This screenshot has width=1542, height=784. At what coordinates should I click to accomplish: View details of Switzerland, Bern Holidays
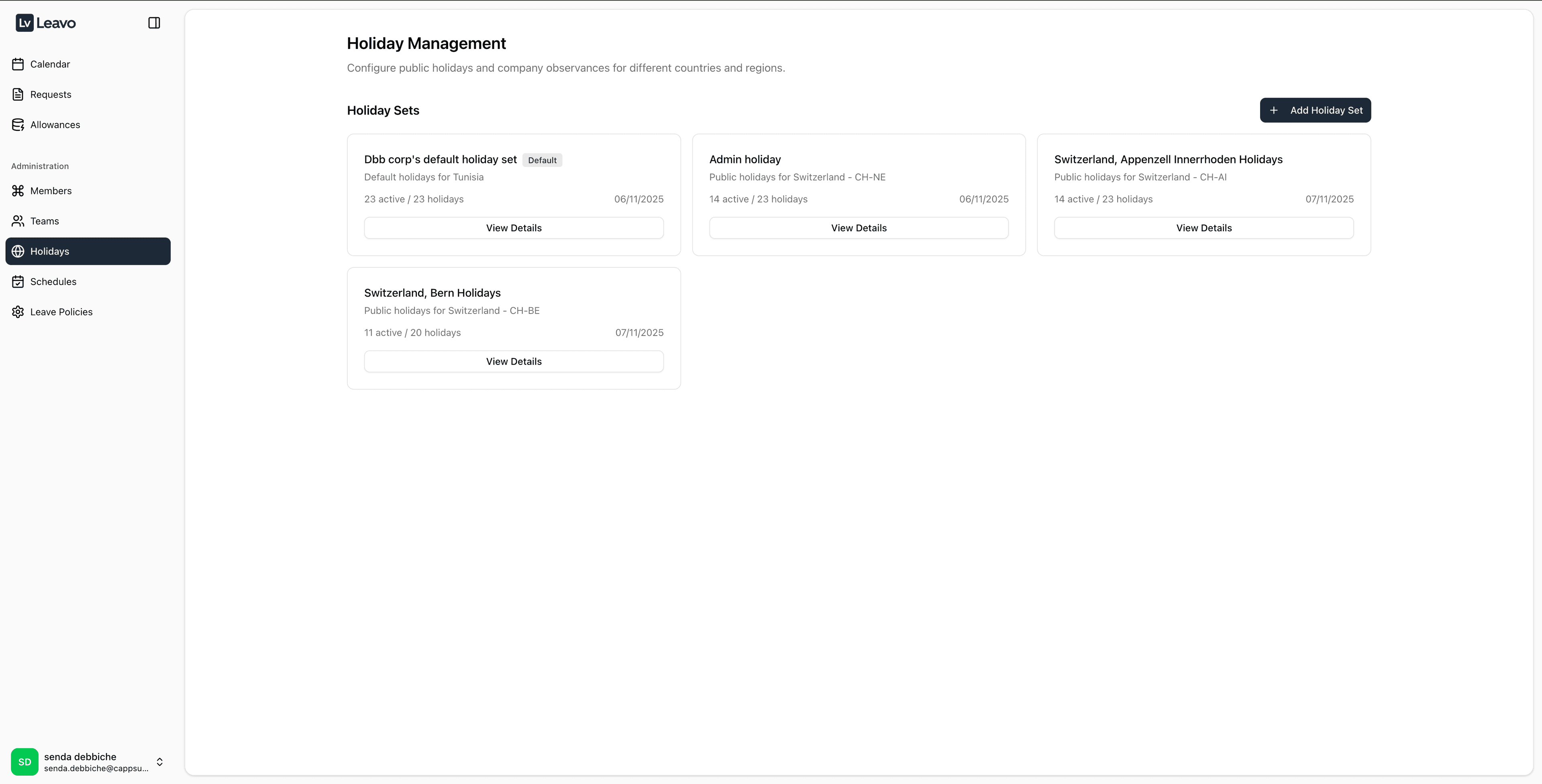(x=514, y=361)
